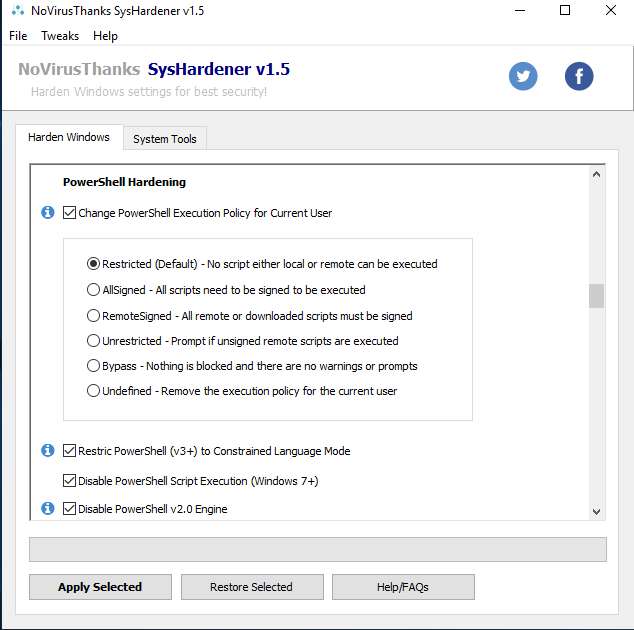Click the empty progress bar
The height and width of the screenshot is (630, 634).
[317, 549]
